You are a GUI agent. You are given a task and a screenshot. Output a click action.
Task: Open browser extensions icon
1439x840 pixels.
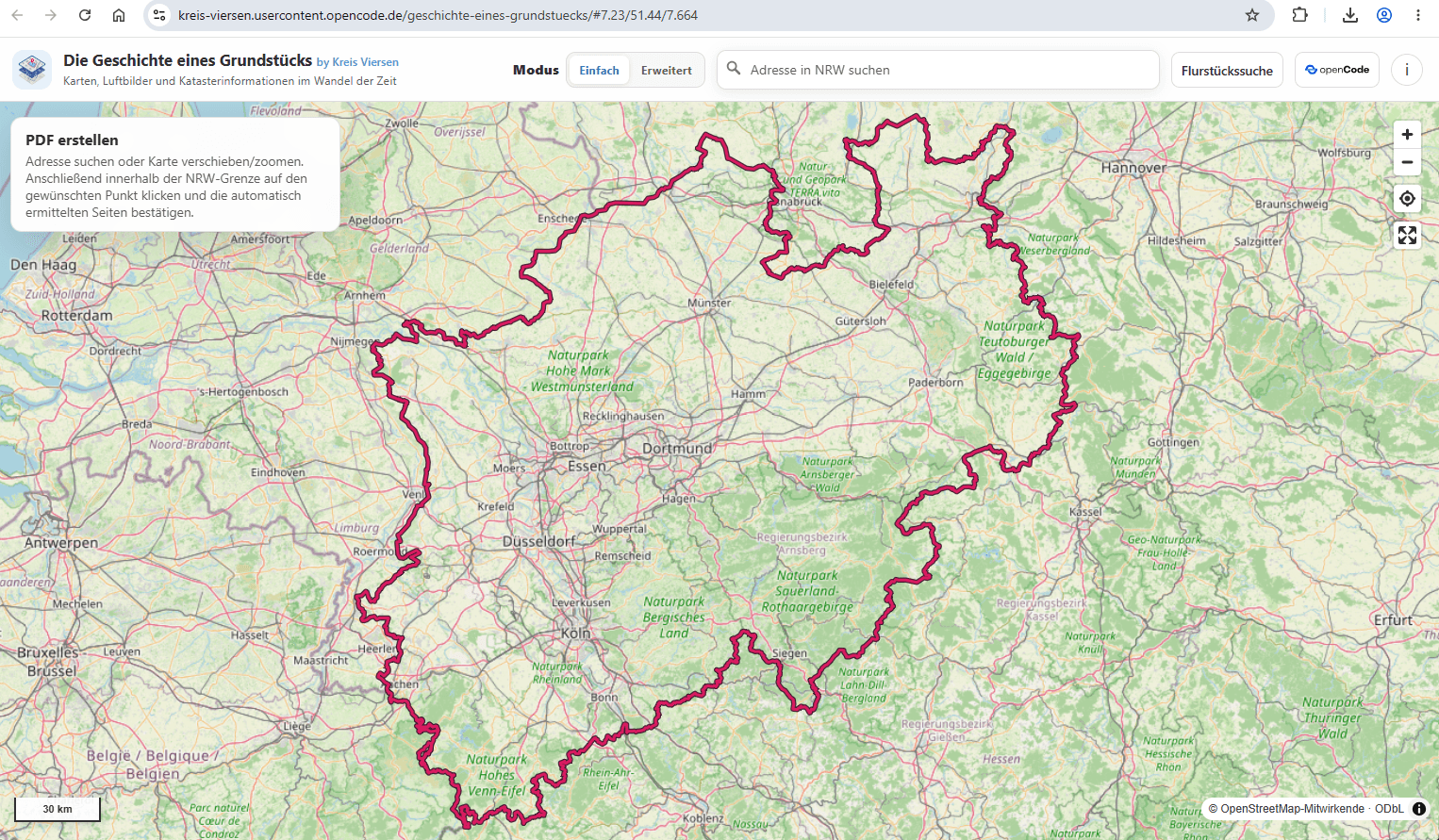tap(1300, 15)
